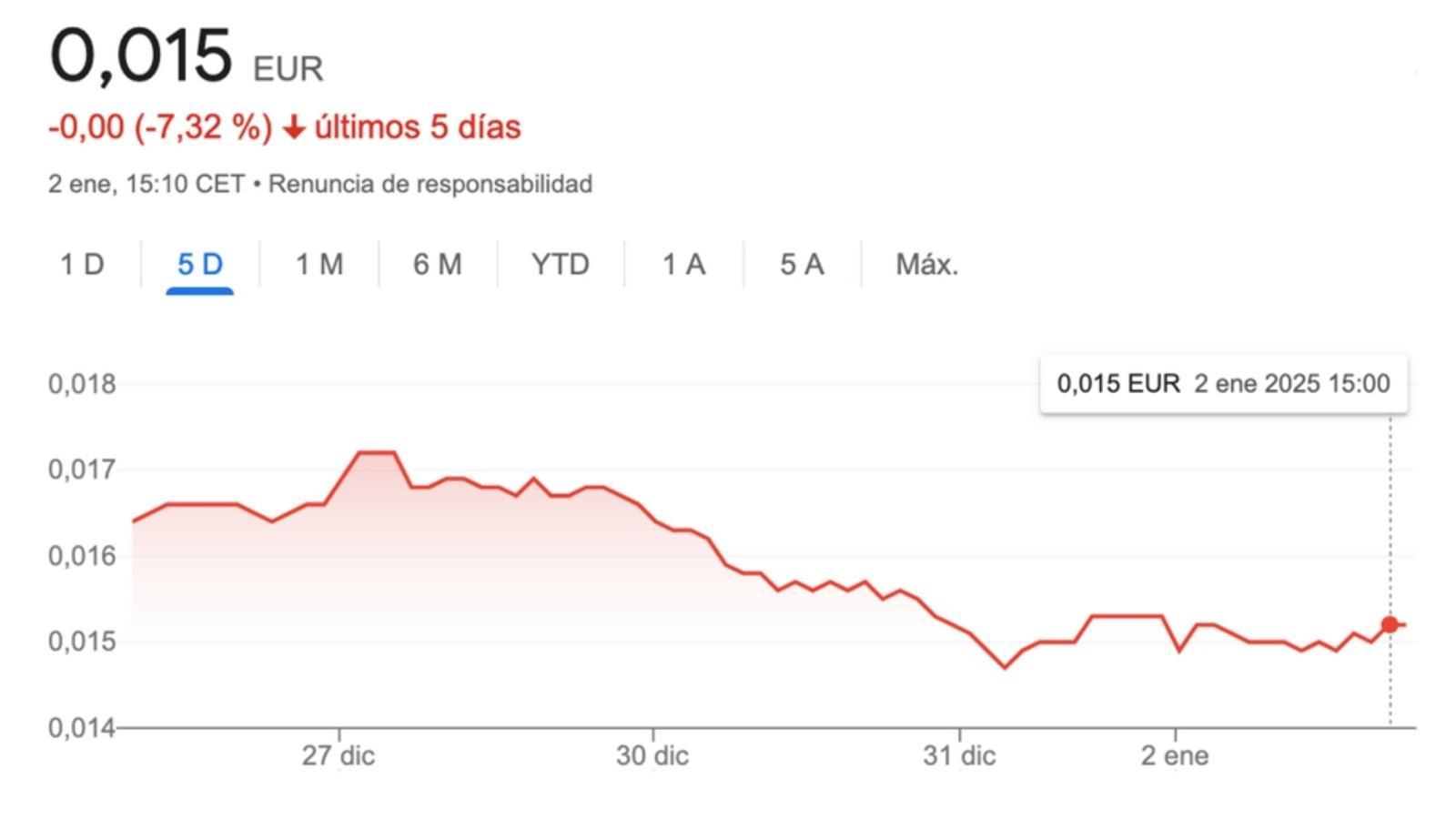Show the 5 A chart range

coord(802,265)
